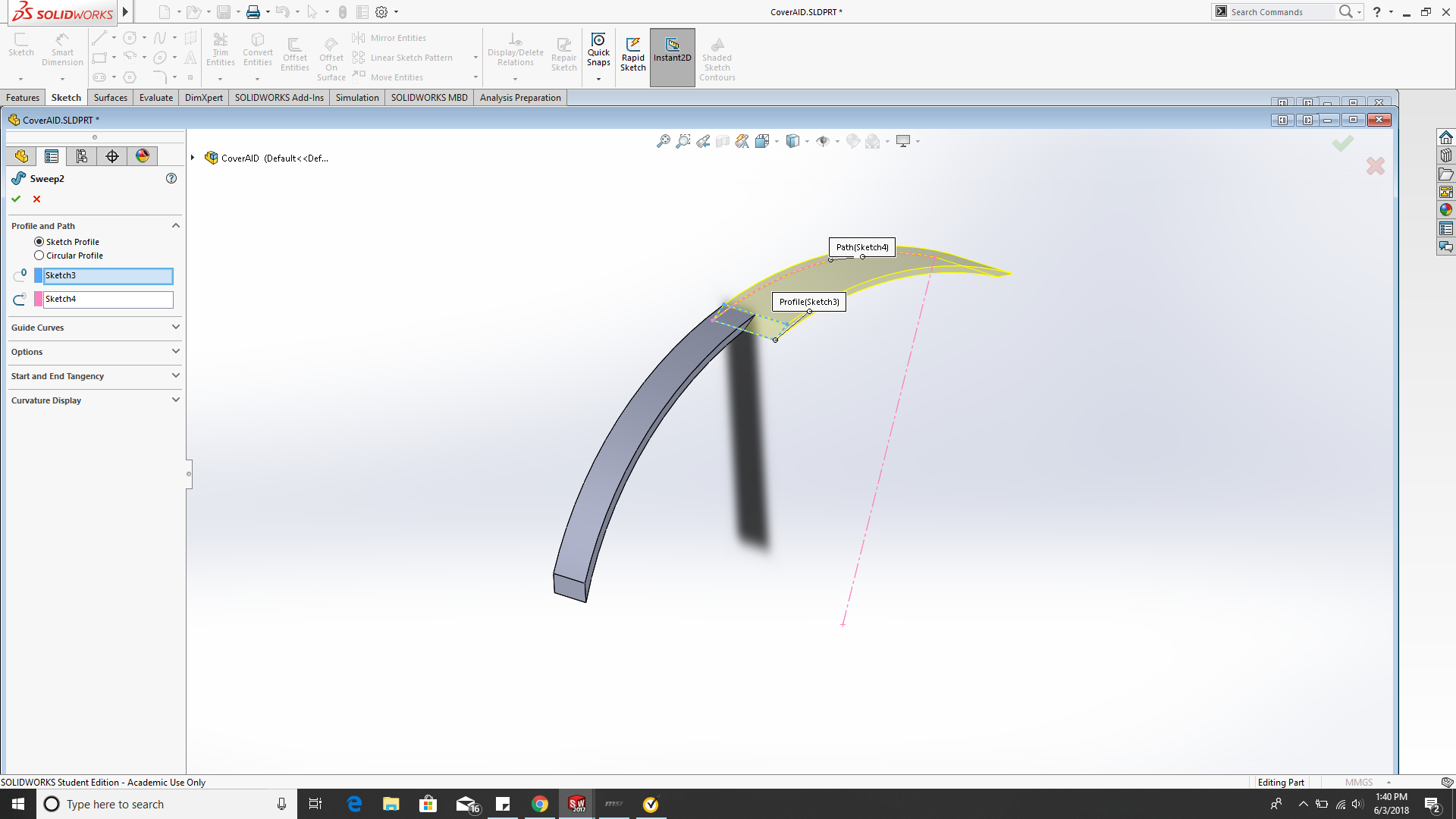Click the Print icon
The height and width of the screenshot is (819, 1456).
[253, 12]
